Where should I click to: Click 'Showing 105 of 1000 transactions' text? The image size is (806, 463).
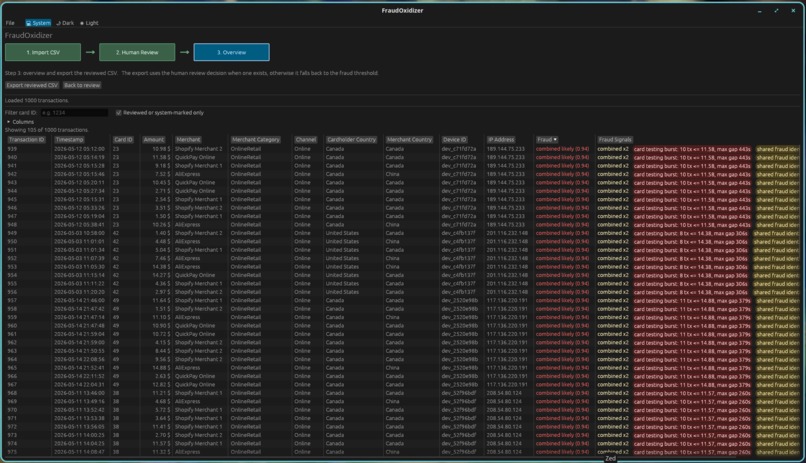[46, 130]
